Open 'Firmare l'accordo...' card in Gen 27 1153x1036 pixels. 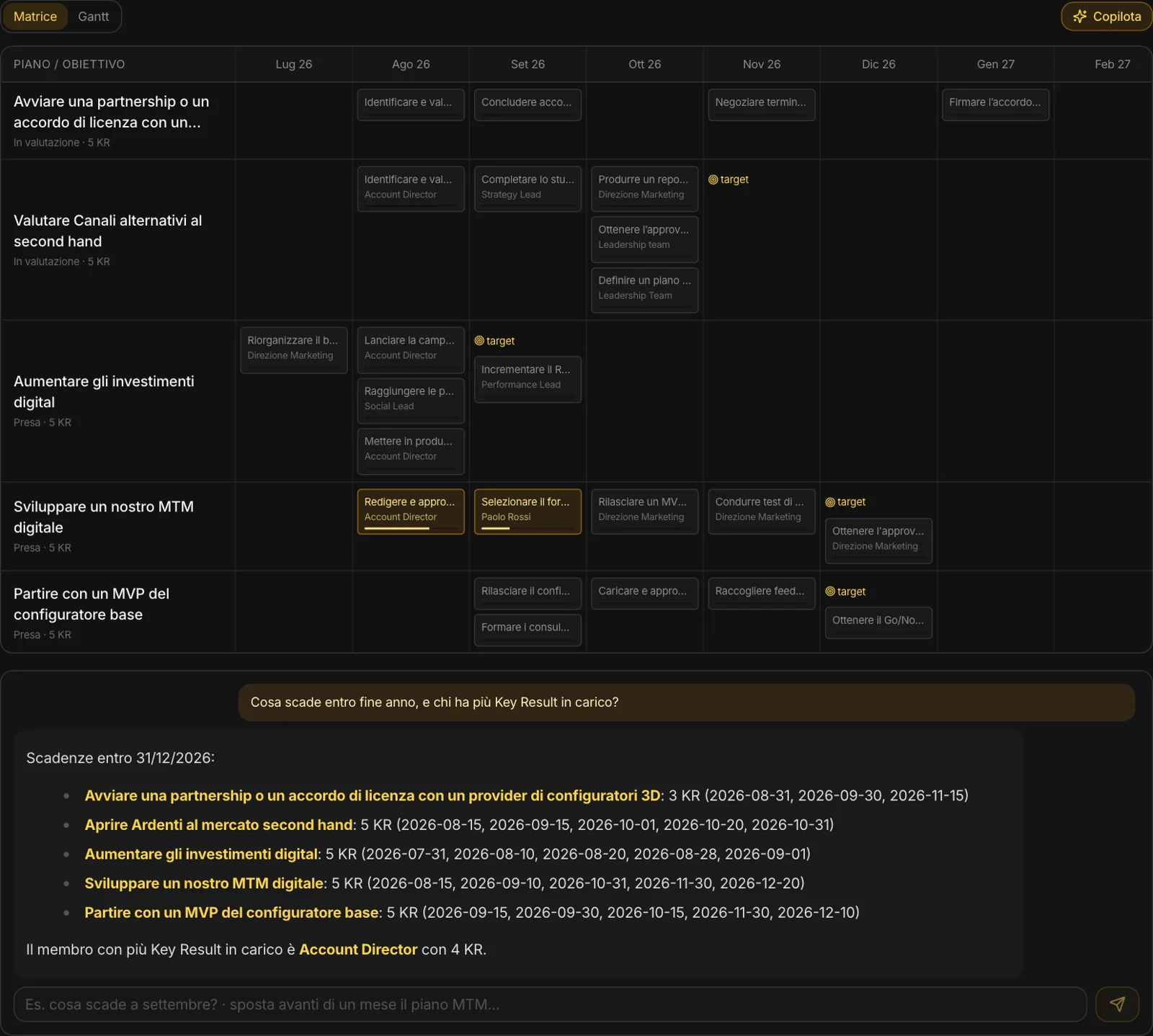click(995, 104)
